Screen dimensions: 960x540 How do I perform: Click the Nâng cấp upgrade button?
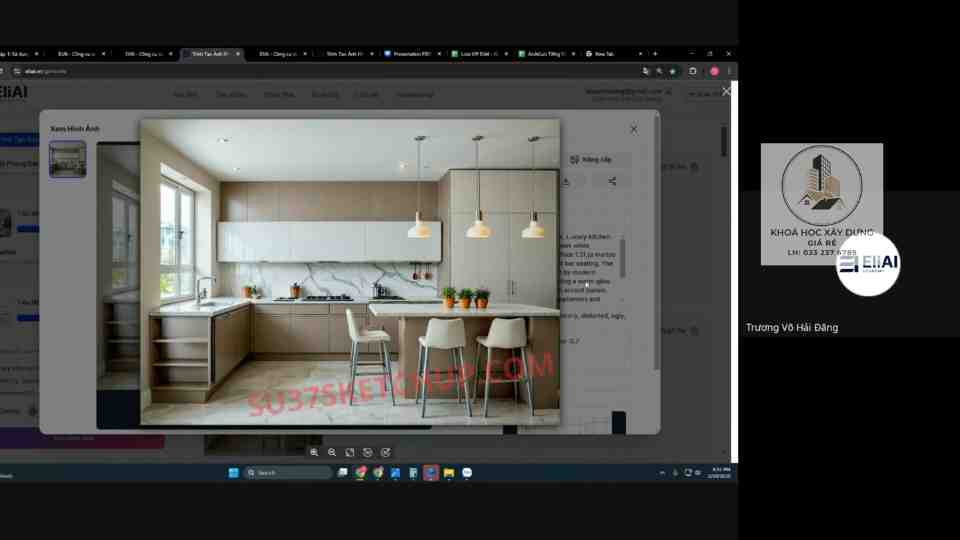[591, 159]
